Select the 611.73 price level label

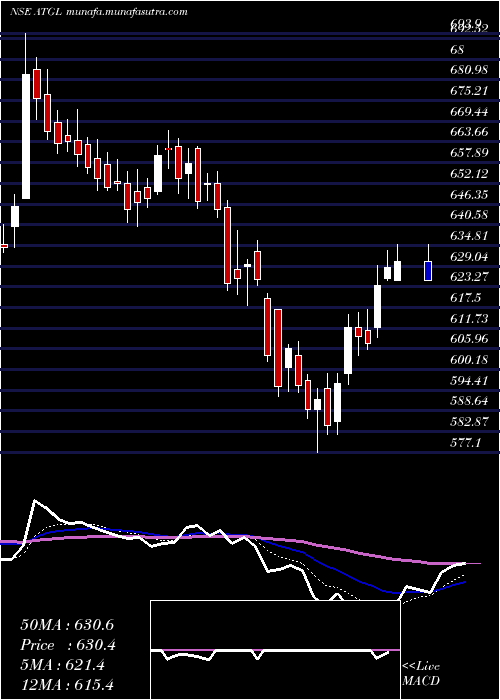tap(469, 318)
